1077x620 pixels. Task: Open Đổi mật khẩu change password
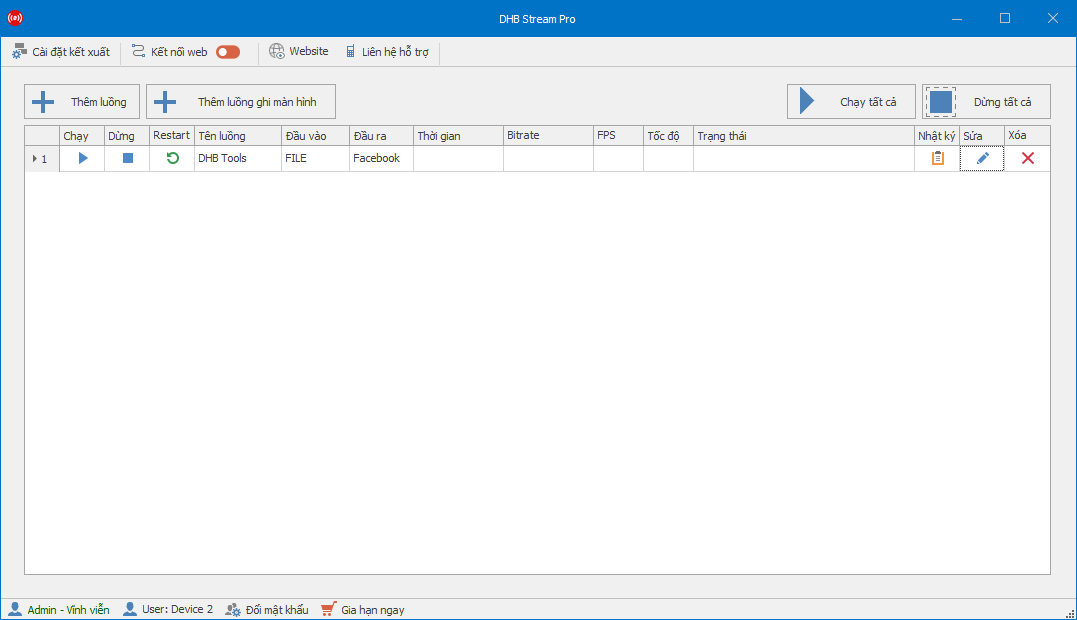pos(268,610)
